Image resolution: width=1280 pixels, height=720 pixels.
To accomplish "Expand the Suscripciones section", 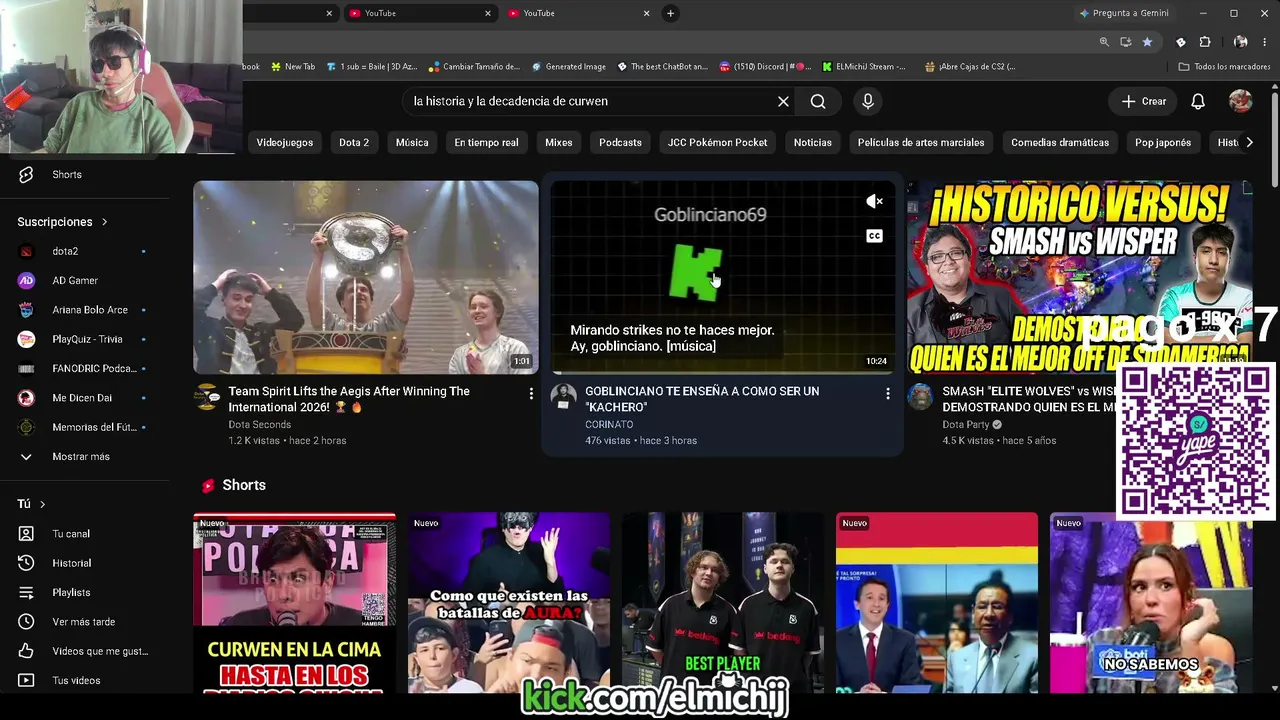I will click(x=62, y=222).
